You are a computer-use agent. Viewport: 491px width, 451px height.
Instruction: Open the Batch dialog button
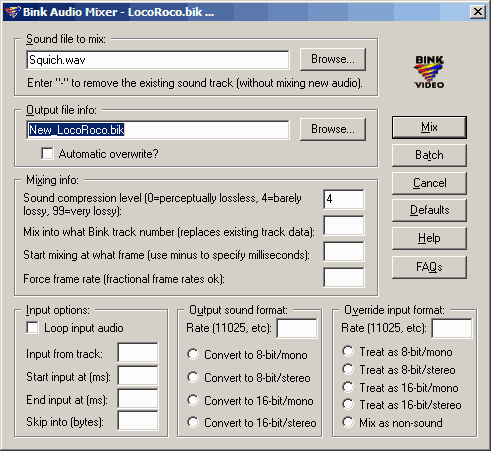pos(429,155)
